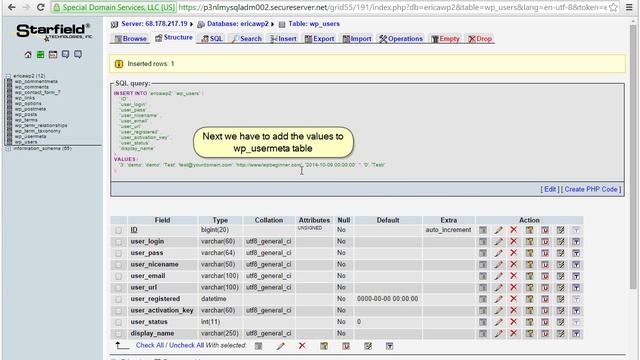Check the display_name field checkbox
640x360 pixels.
point(118,334)
